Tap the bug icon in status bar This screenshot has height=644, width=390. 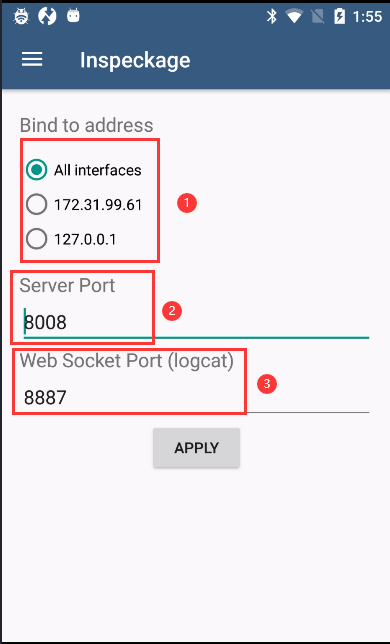point(21,17)
